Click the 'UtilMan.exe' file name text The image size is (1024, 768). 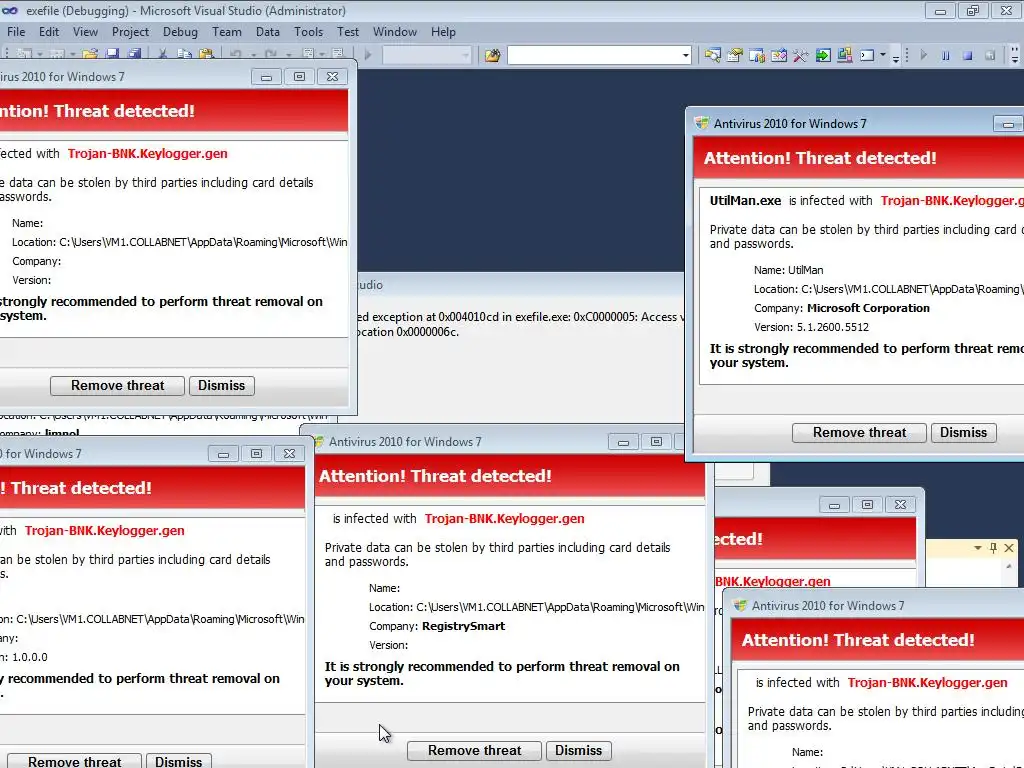745,200
